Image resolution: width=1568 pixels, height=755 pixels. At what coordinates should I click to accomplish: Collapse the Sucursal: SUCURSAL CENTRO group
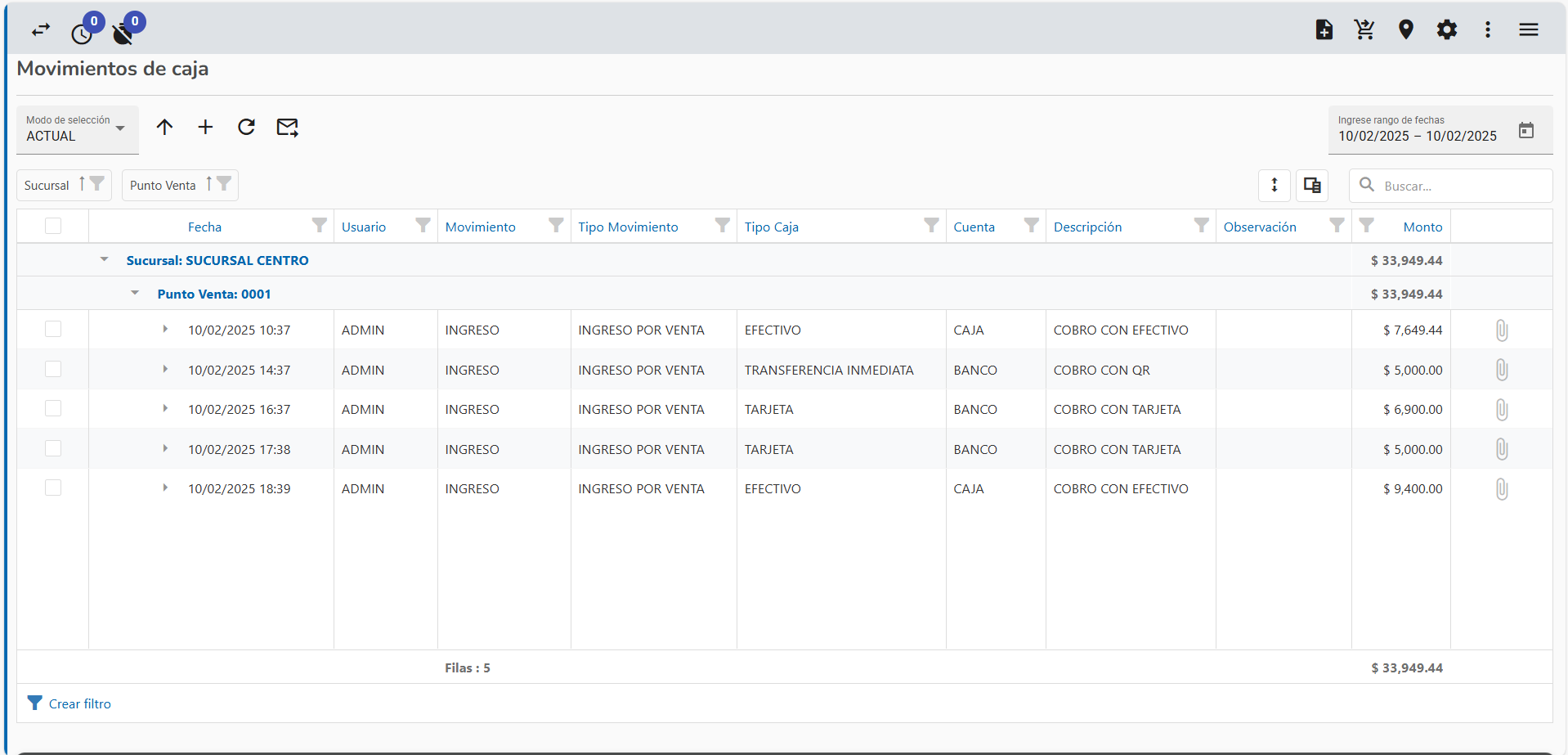click(104, 259)
